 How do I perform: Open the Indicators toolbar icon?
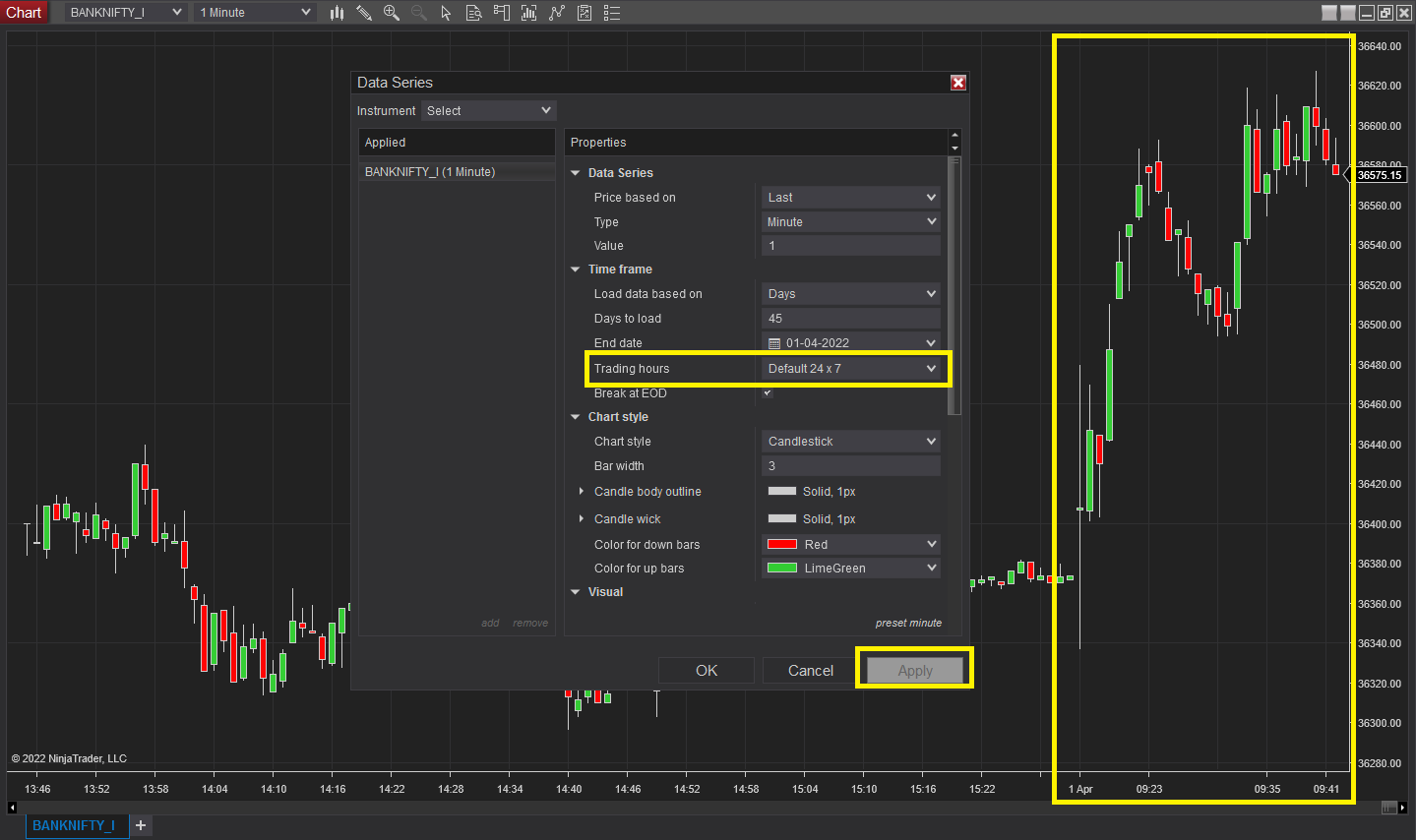(557, 13)
